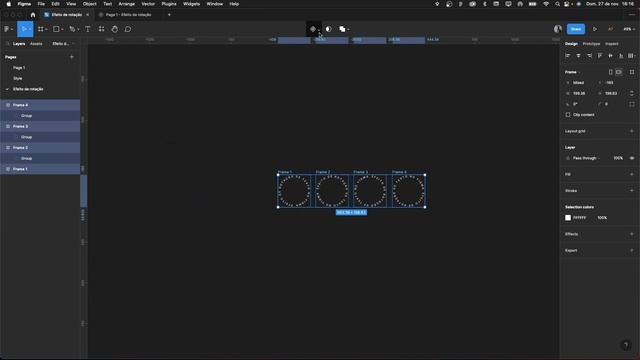Set frame to portrait orientation
The image size is (640, 360).
(611, 72)
